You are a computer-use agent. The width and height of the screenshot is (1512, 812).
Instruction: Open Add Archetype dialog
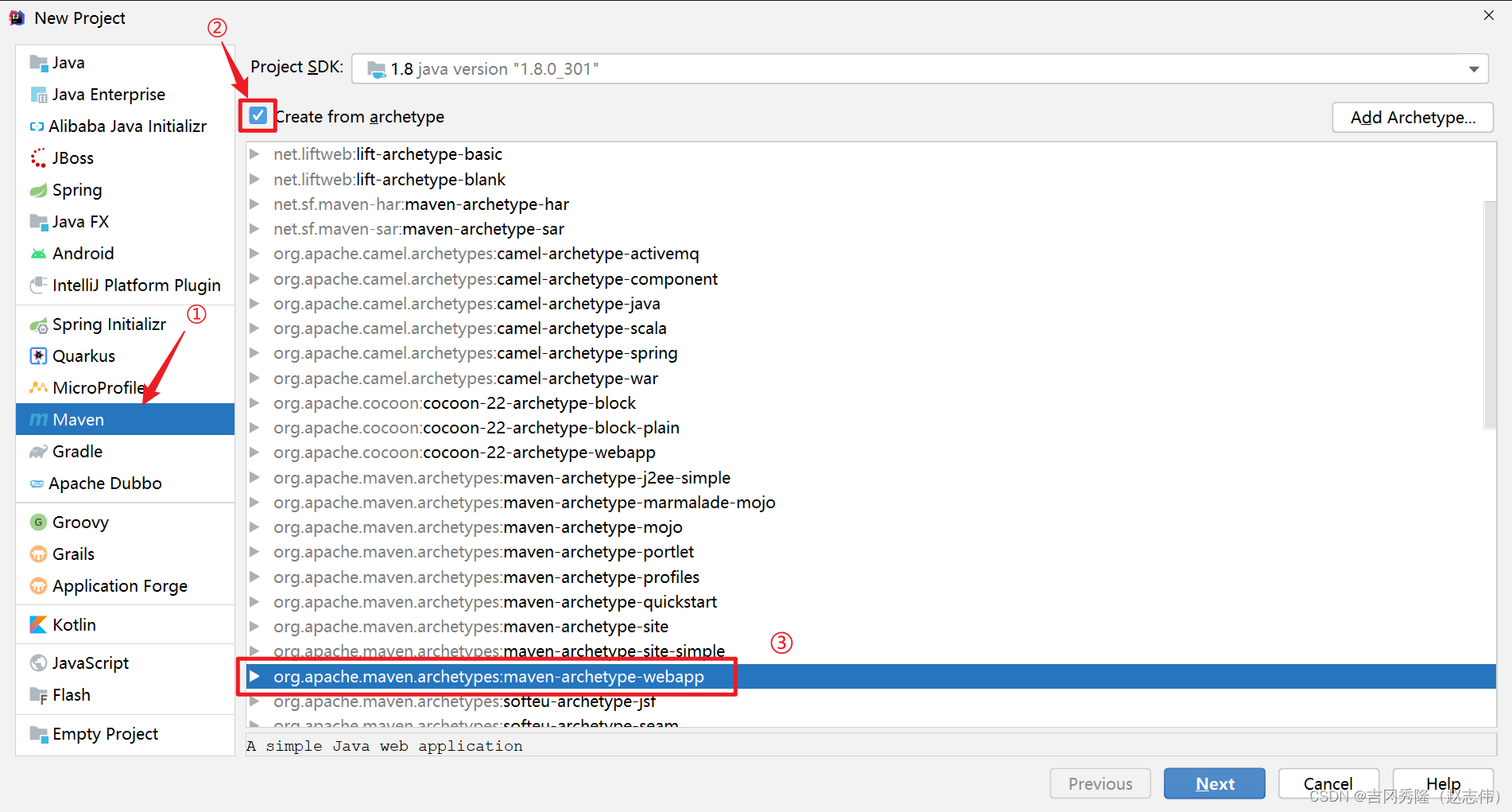coord(1413,118)
